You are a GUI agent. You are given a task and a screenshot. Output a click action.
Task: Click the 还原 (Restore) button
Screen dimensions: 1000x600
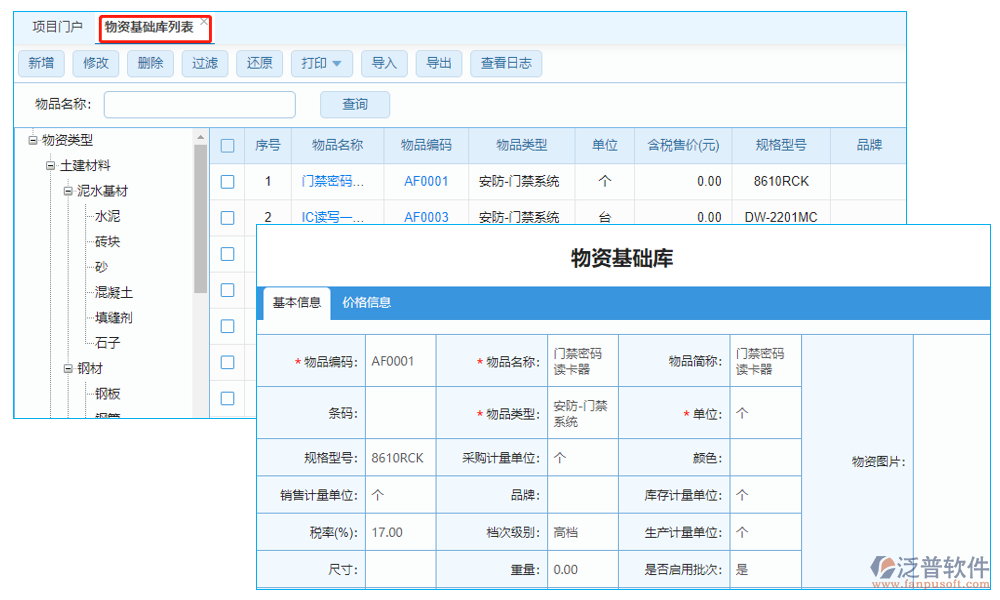[x=258, y=63]
